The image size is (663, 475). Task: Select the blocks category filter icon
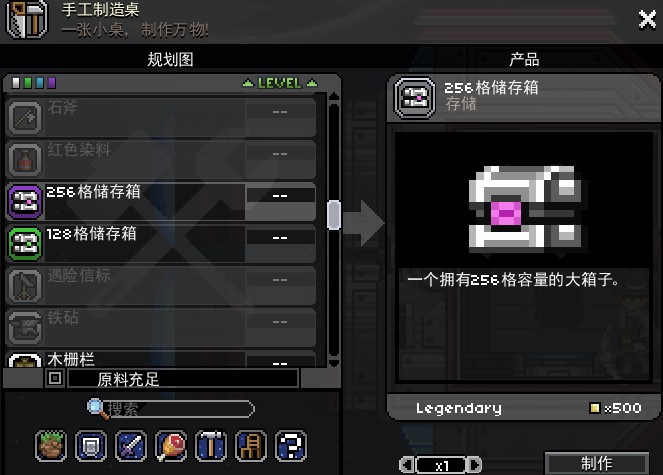(x=90, y=445)
